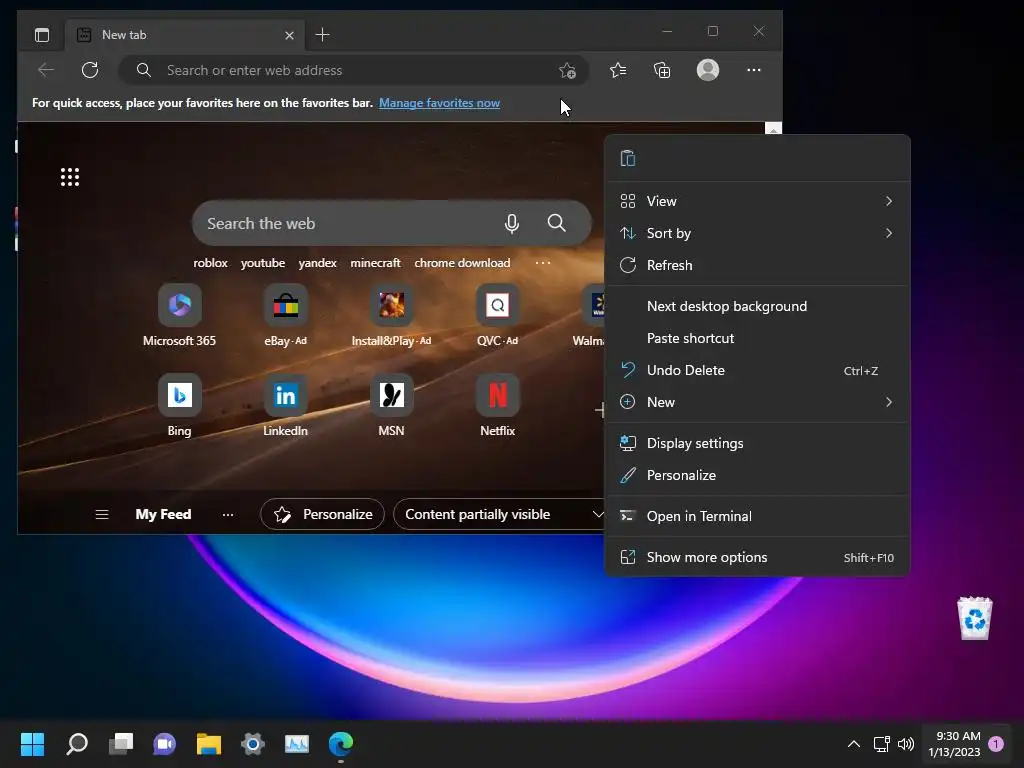Open the app launcher grid icon

(x=70, y=177)
